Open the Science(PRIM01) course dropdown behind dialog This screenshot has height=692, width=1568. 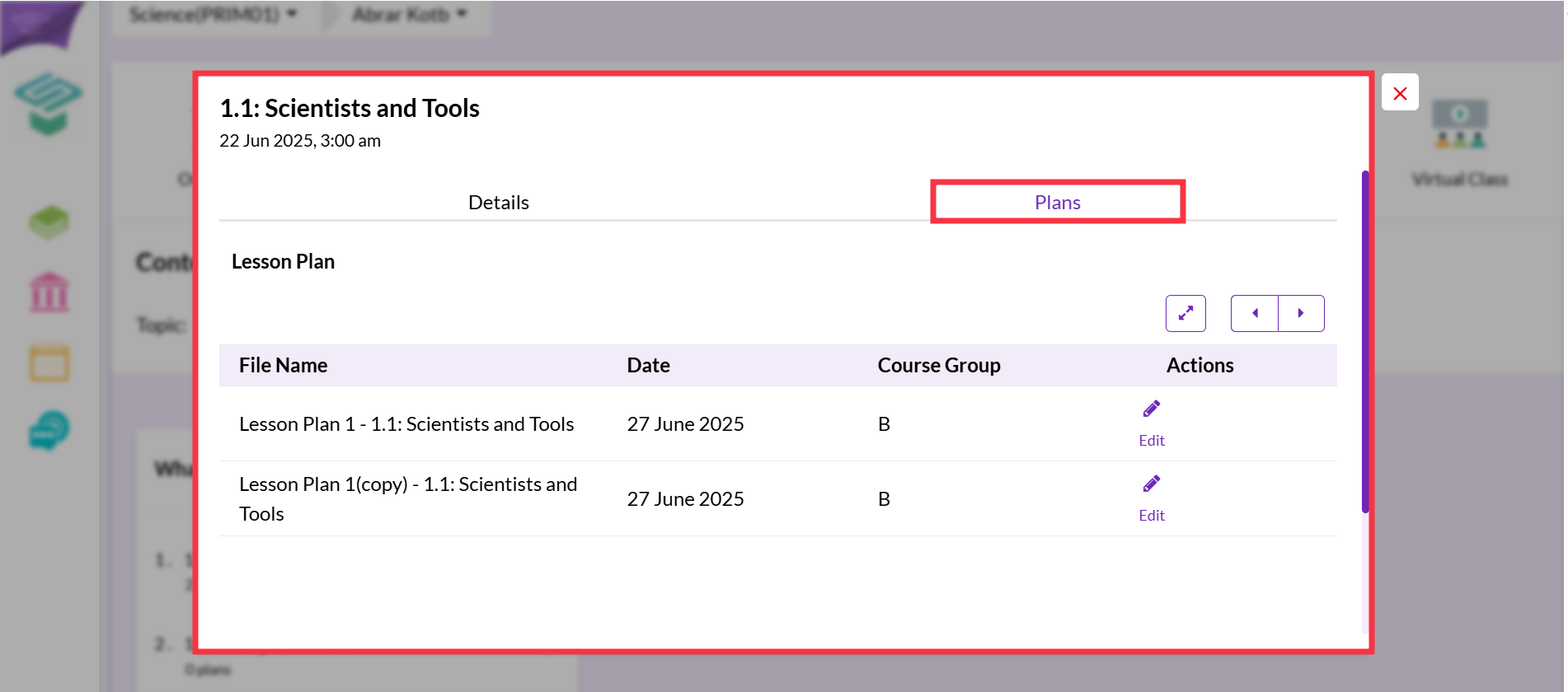pos(214,15)
